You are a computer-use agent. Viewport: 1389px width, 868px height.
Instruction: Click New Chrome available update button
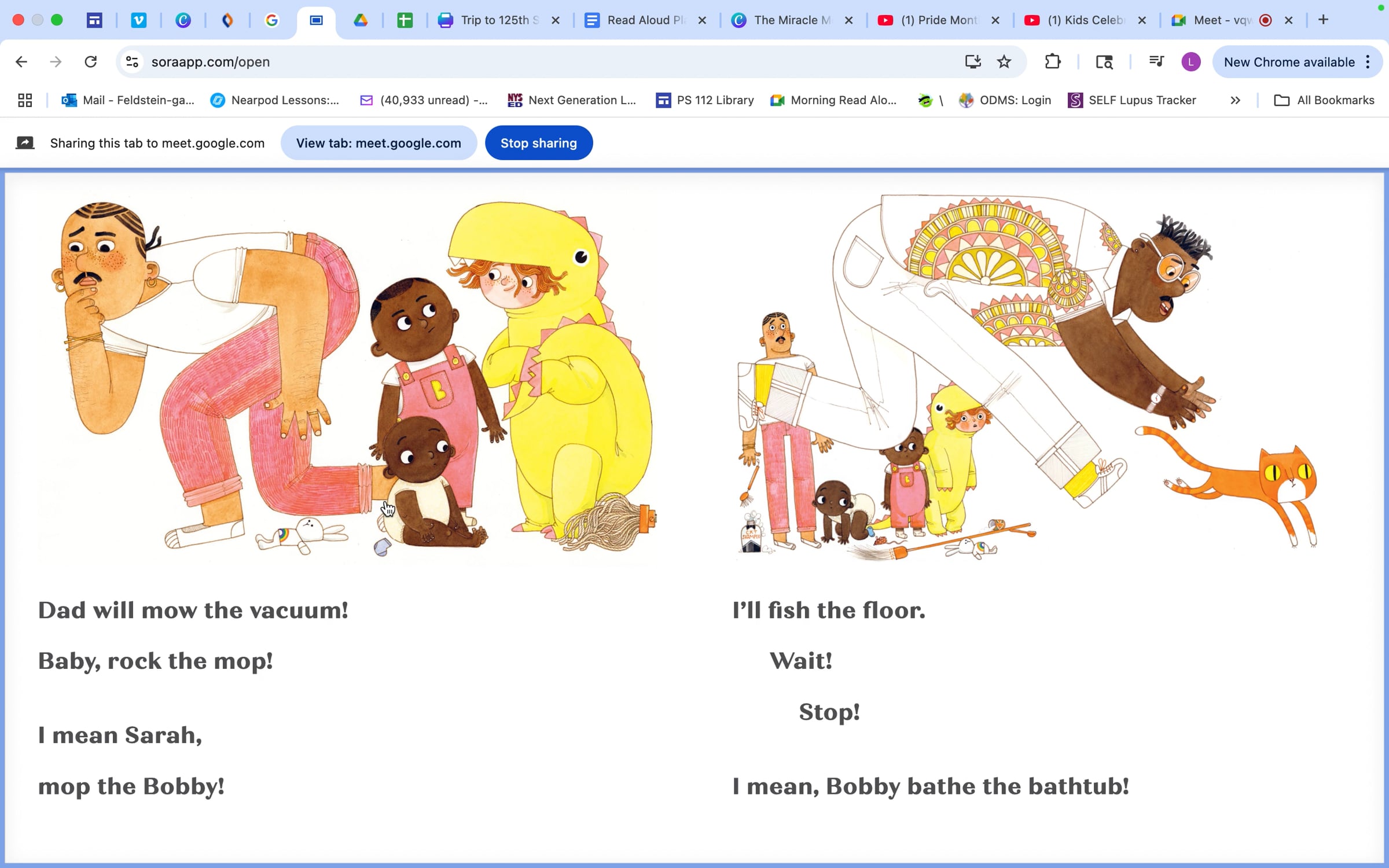point(1289,62)
